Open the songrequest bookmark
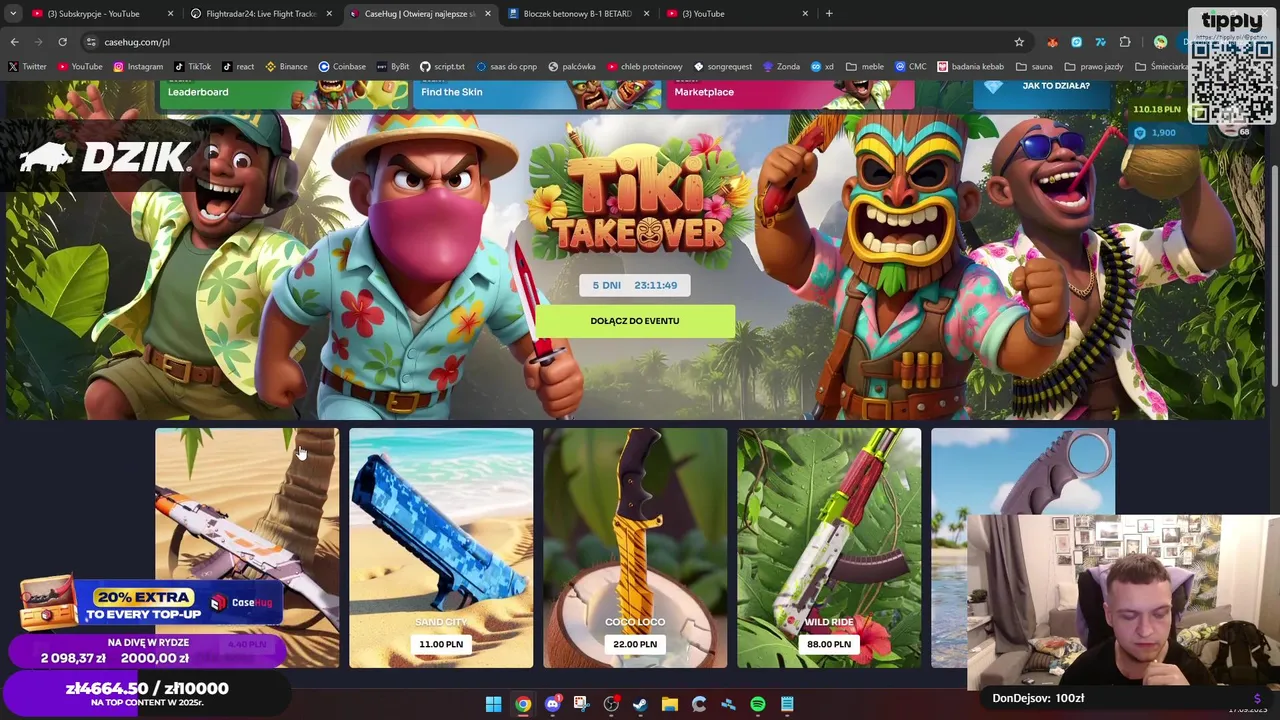This screenshot has width=1280, height=720. 723,67
